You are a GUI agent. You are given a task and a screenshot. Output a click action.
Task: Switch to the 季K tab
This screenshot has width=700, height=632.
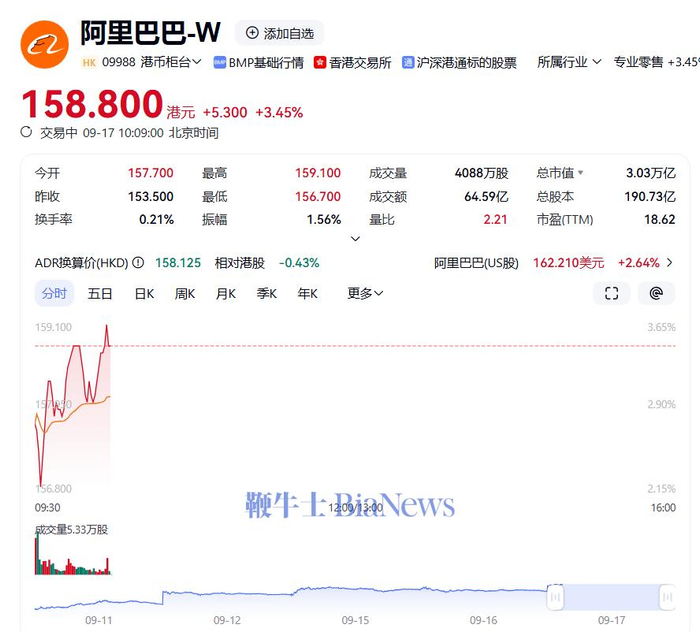[267, 293]
